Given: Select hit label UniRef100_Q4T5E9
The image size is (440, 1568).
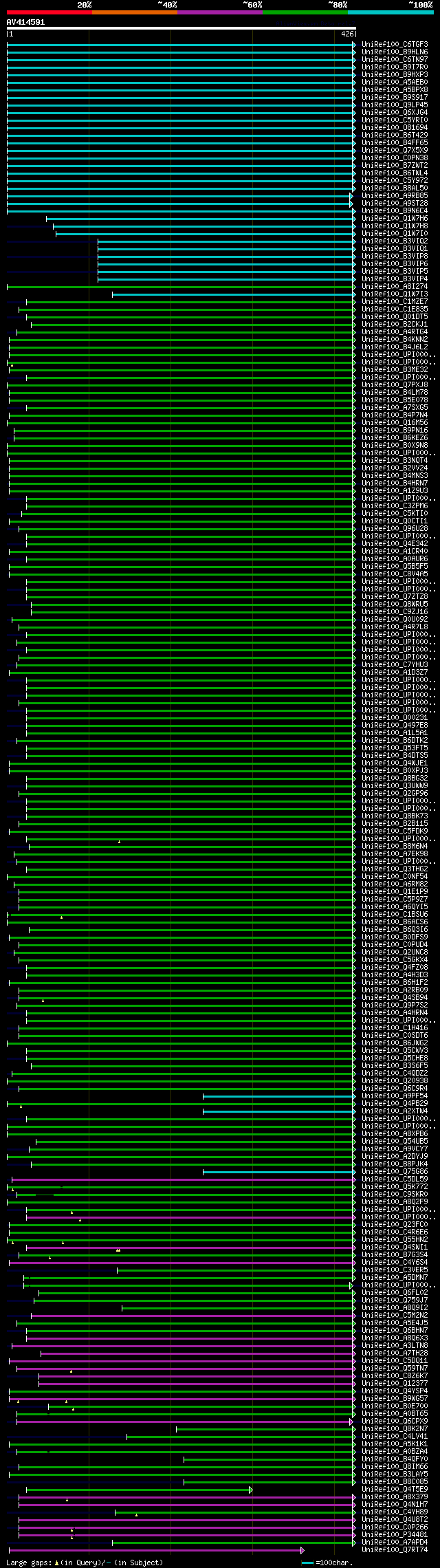Looking at the screenshot, I should [x=395, y=1490].
